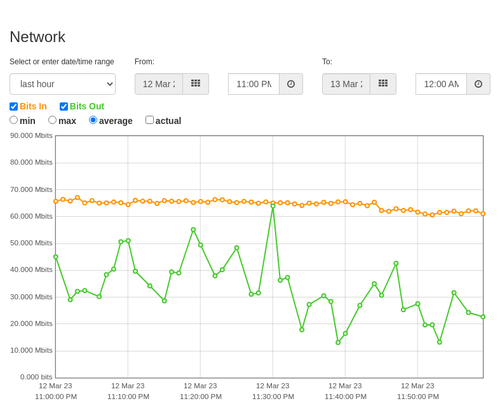
Task: Click the last green Bits Out data point
Action: [x=483, y=317]
